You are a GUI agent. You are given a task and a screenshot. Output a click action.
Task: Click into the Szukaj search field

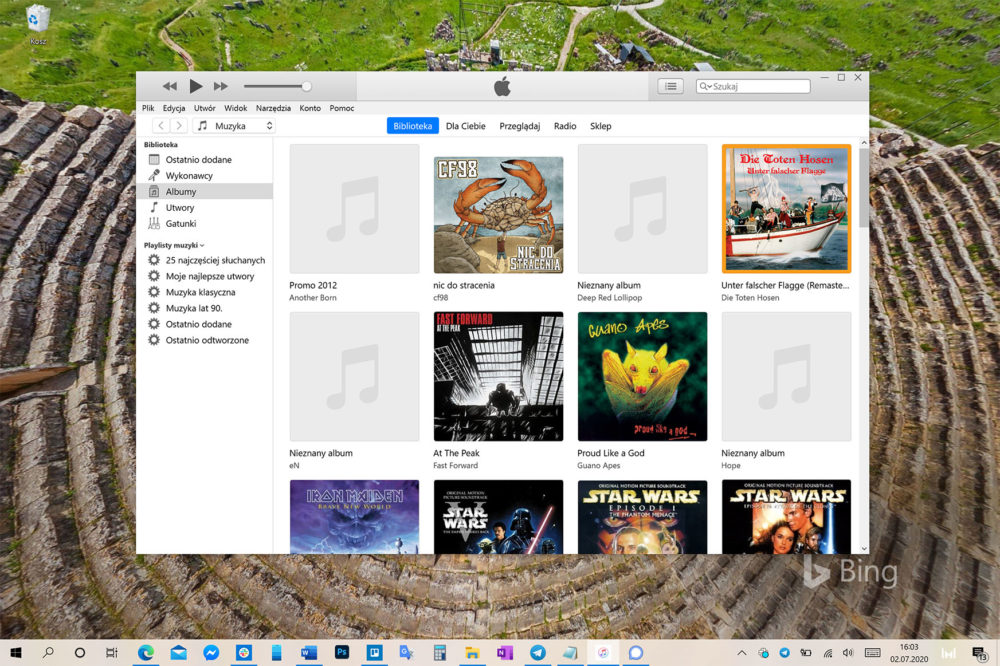(753, 86)
